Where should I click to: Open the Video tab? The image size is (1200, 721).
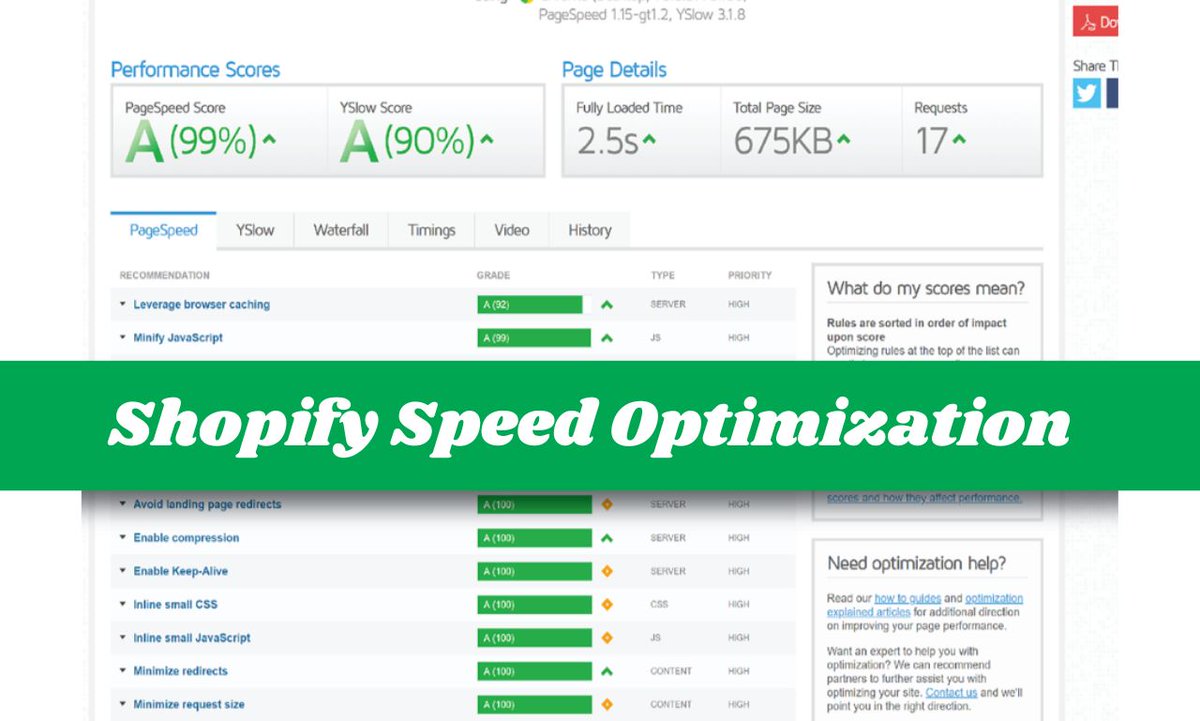tap(512, 230)
